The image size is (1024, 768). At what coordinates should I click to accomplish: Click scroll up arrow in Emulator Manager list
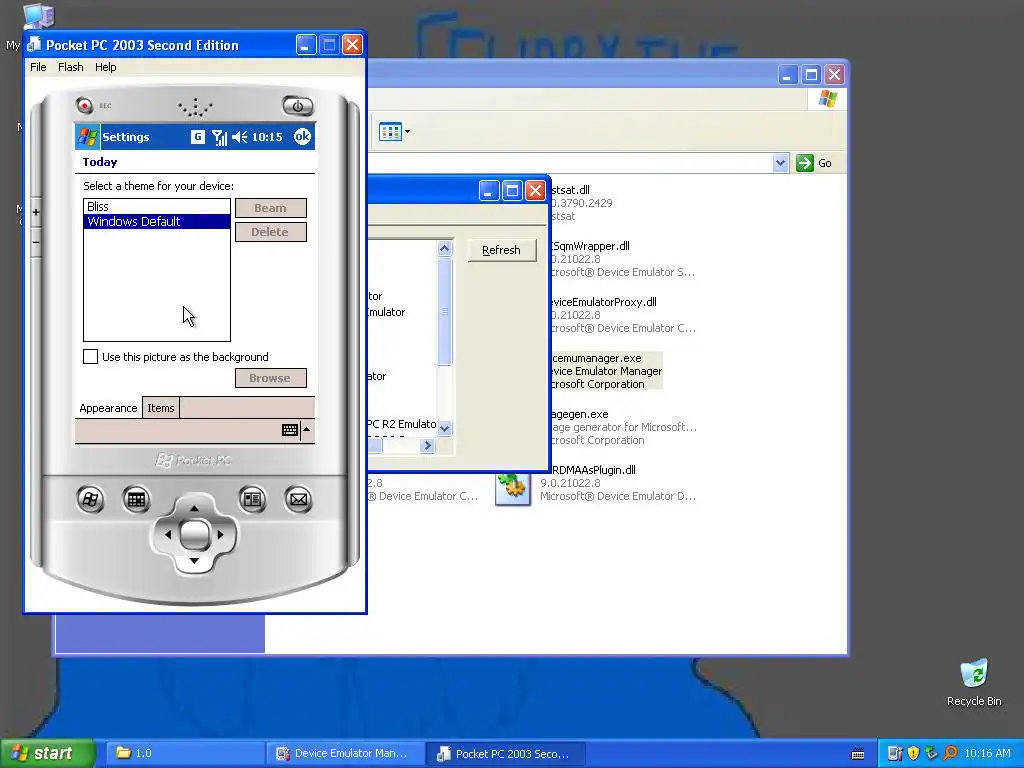tap(445, 248)
